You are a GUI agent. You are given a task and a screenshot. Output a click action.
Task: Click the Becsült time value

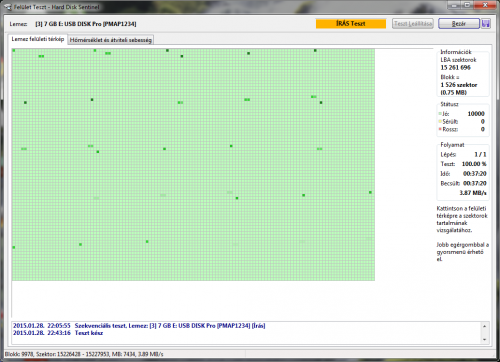(x=475, y=183)
